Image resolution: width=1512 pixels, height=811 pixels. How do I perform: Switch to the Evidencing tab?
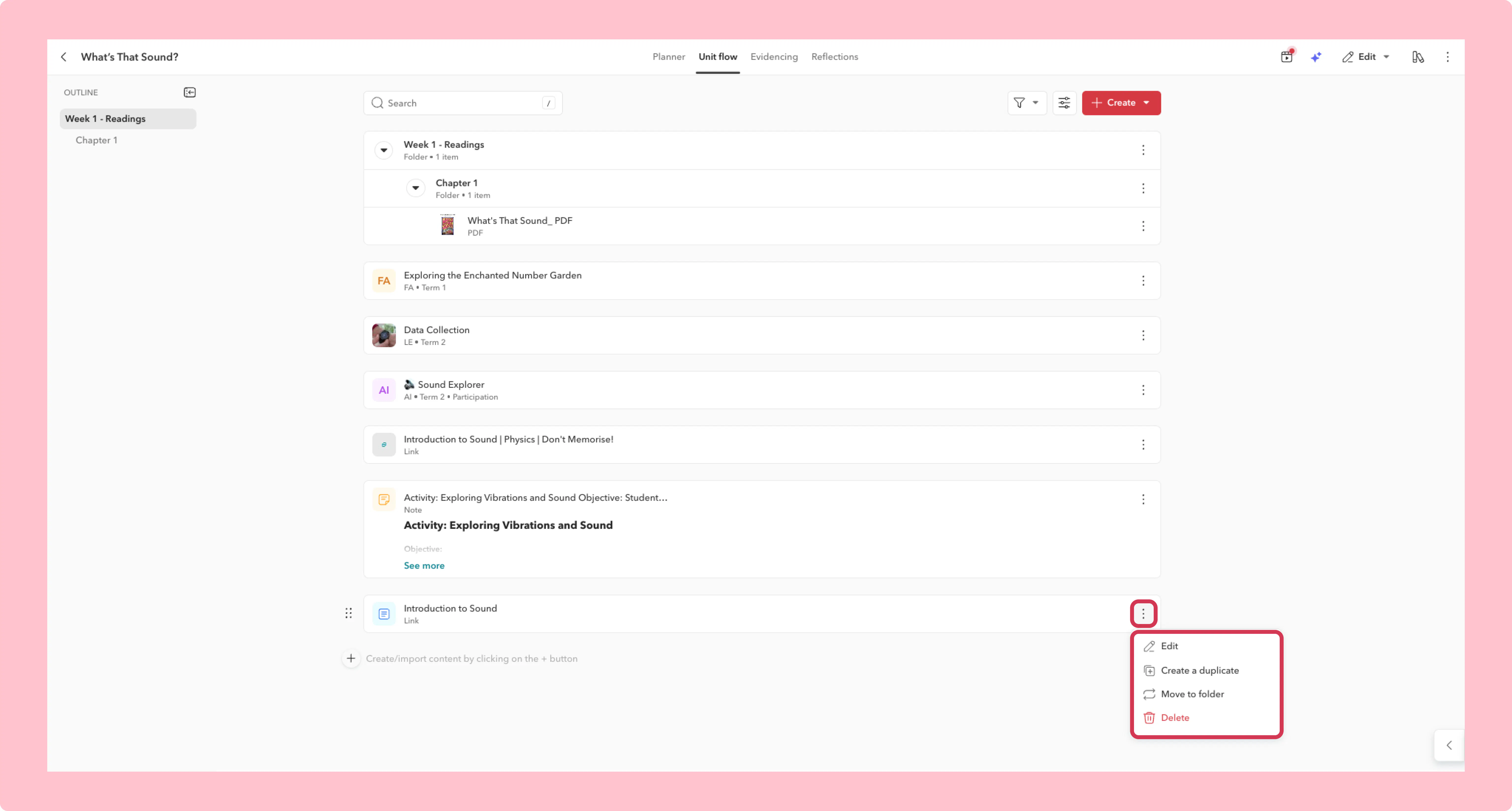(774, 57)
